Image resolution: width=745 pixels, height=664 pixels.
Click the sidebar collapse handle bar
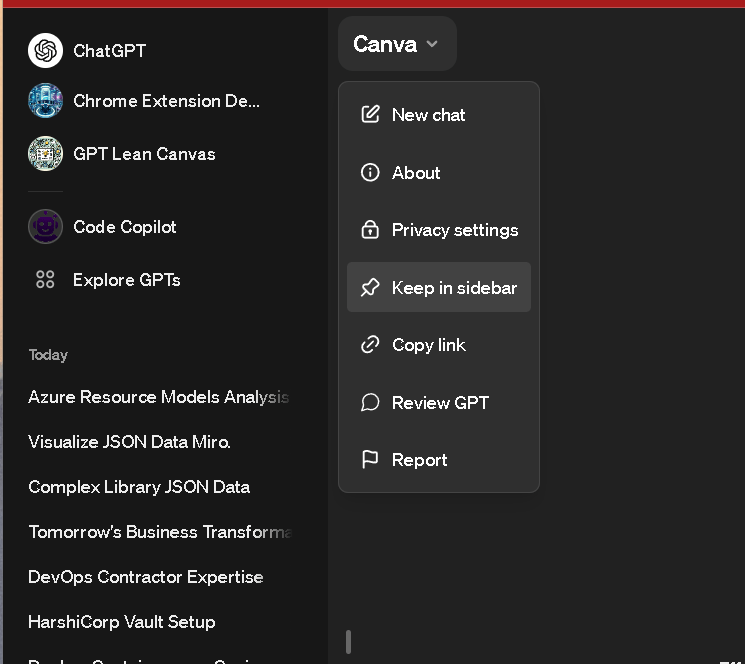click(x=348, y=642)
